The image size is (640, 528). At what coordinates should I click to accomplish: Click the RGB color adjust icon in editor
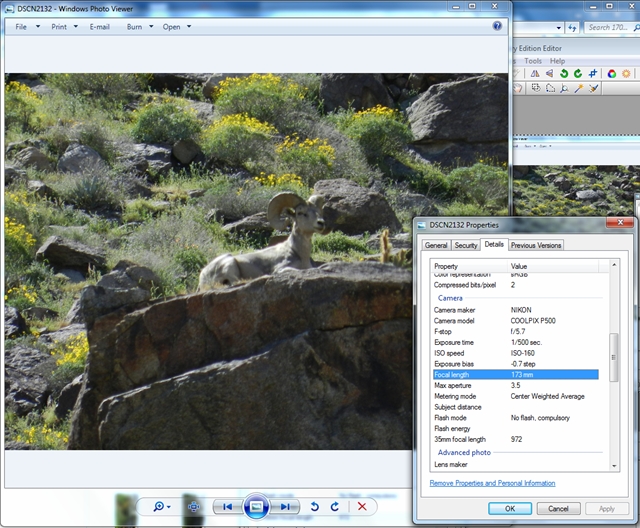coord(611,73)
